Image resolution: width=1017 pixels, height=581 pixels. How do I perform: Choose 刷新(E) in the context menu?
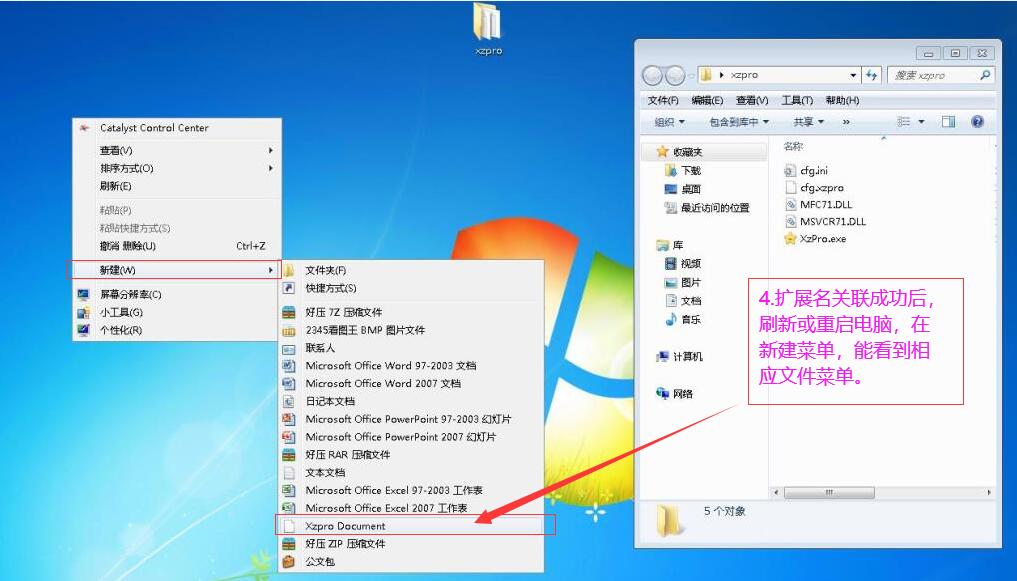[x=176, y=186]
